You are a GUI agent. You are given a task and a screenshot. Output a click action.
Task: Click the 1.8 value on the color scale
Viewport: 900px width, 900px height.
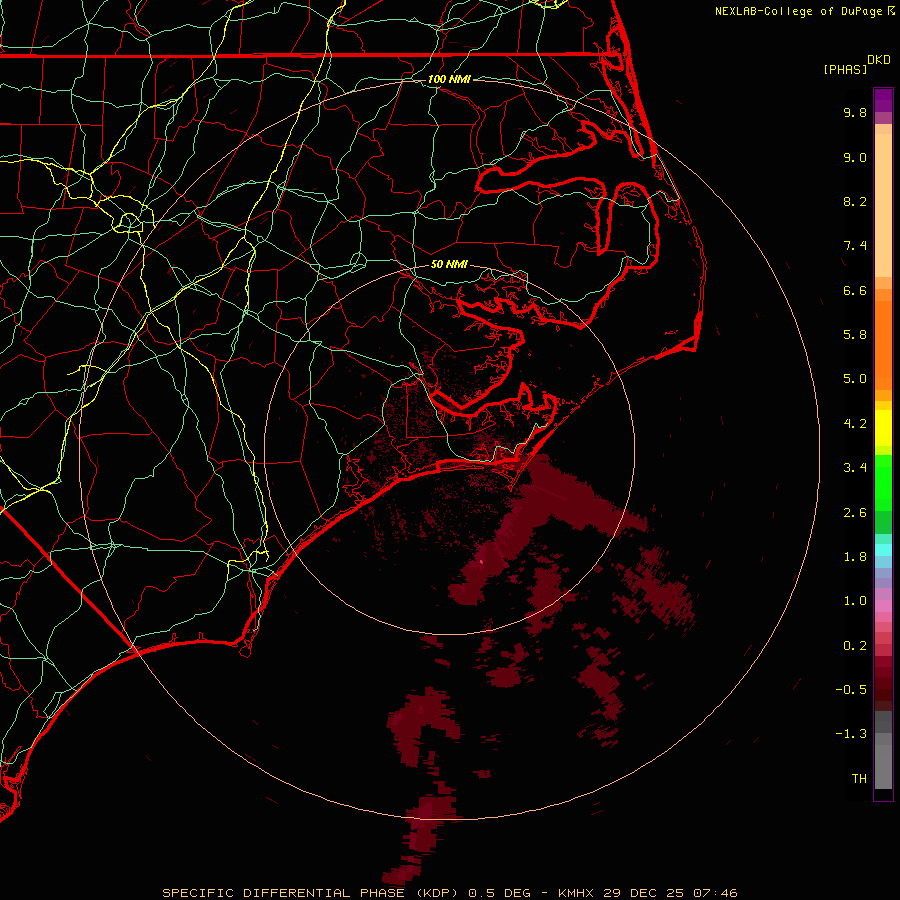pyautogui.click(x=855, y=557)
